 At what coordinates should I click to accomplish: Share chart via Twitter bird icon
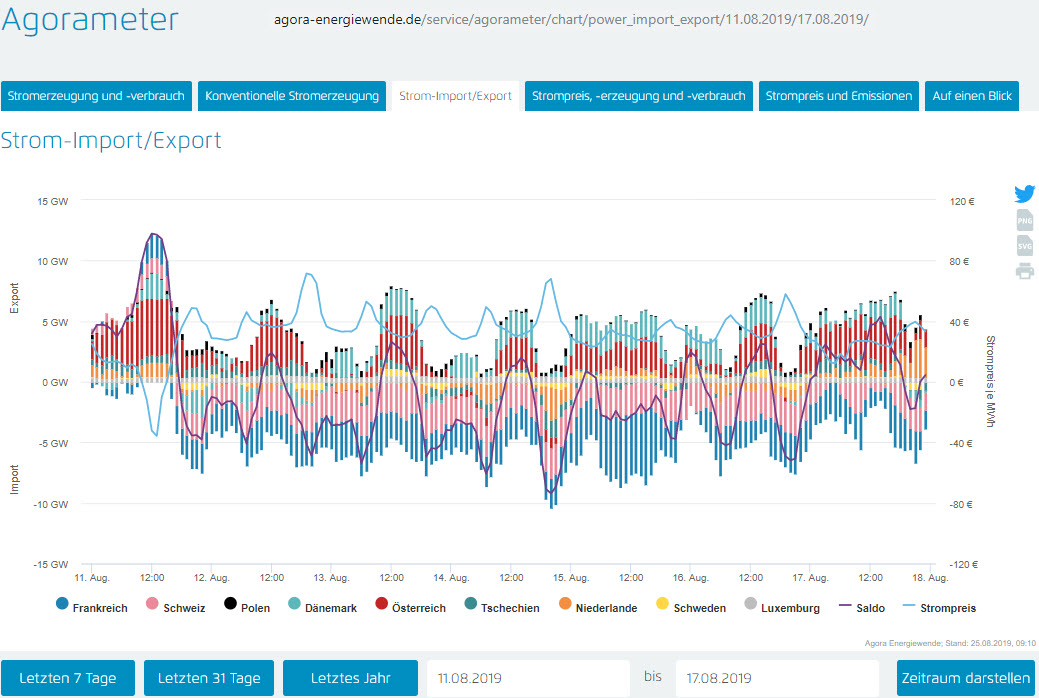[1025, 194]
